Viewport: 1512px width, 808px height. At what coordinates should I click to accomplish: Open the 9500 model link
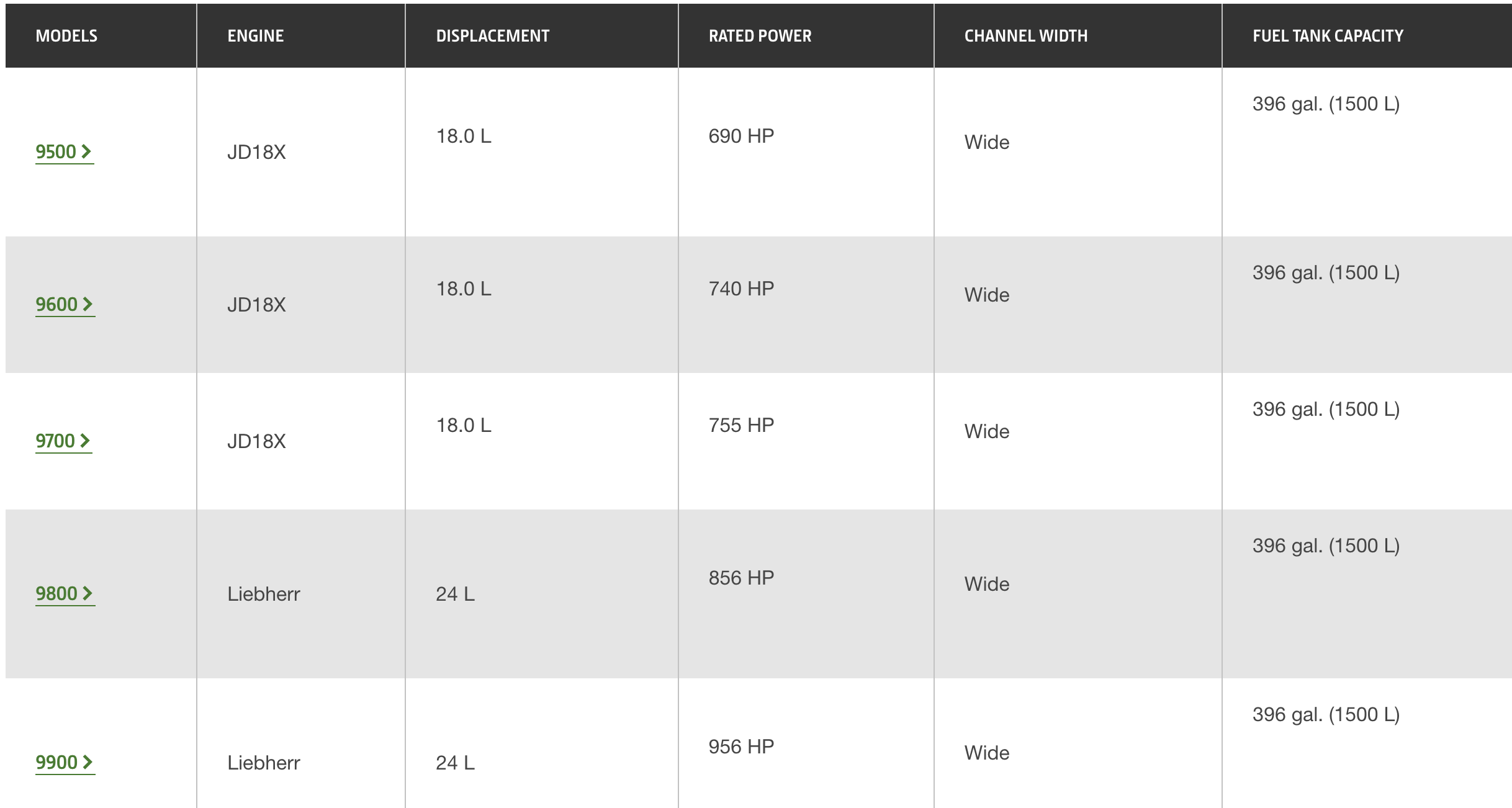point(64,152)
